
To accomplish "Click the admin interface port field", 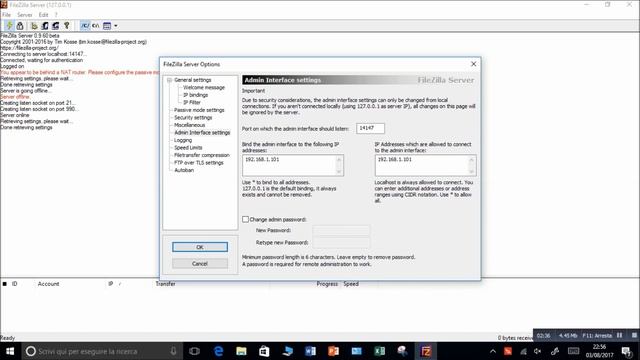I will [370, 128].
